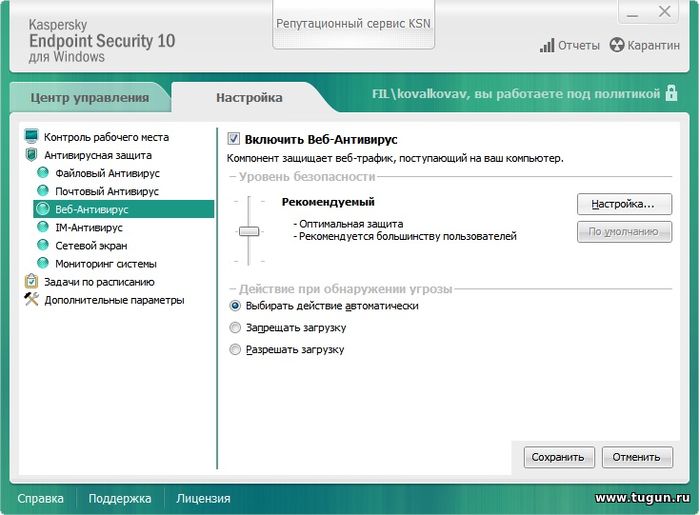Open Отчеты reports link
This screenshot has height=515, width=700.
pyautogui.click(x=579, y=45)
